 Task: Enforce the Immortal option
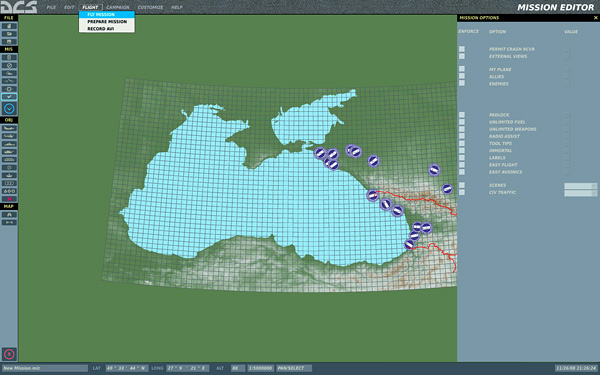tap(462, 150)
